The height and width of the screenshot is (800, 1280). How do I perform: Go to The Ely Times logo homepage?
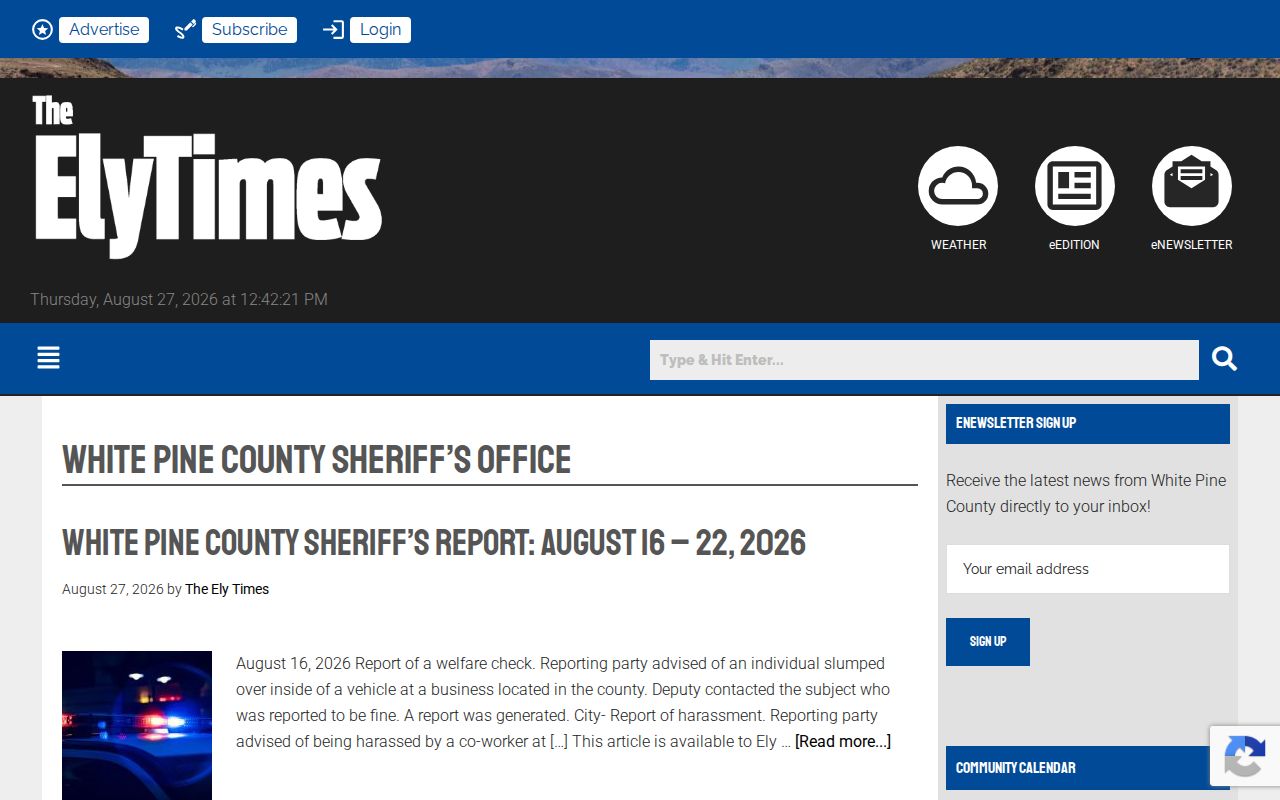[207, 176]
